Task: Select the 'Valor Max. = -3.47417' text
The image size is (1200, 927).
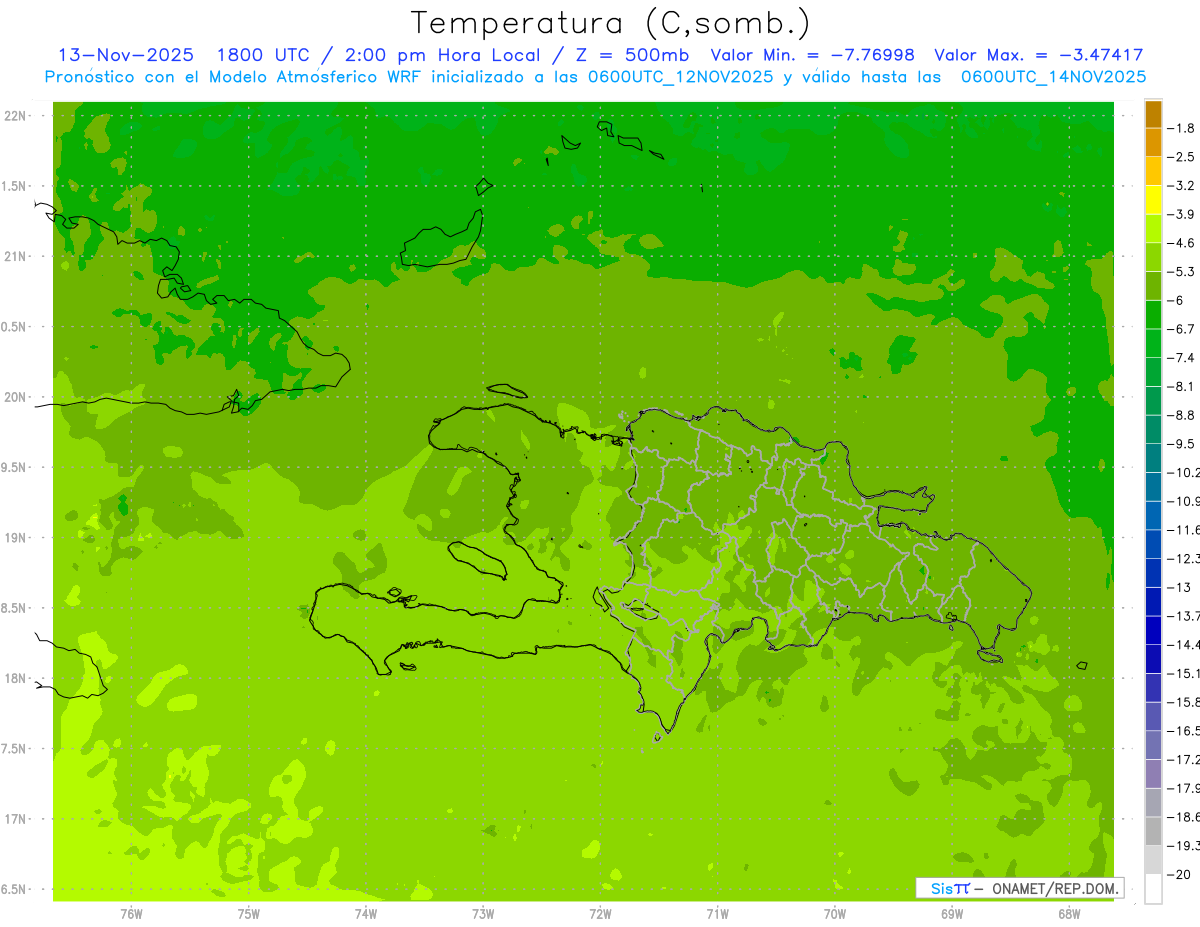Action: [x=1038, y=55]
